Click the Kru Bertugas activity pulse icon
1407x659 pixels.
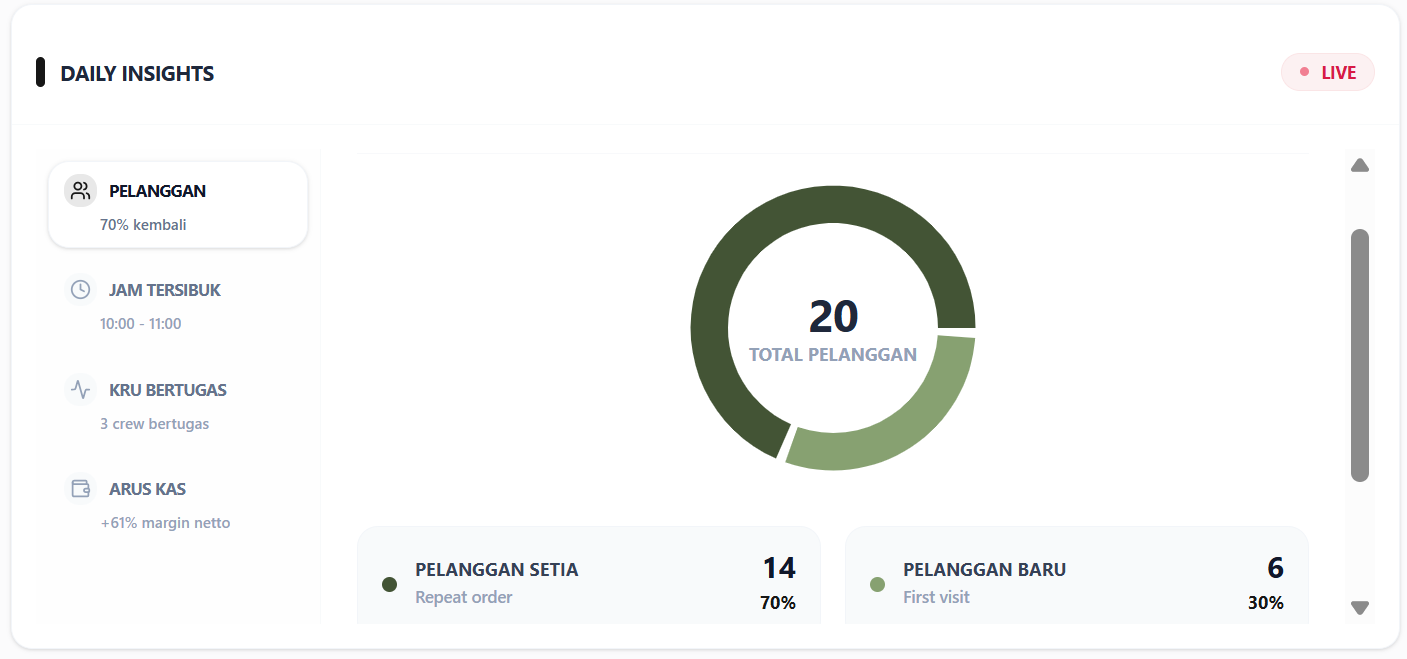click(80, 389)
